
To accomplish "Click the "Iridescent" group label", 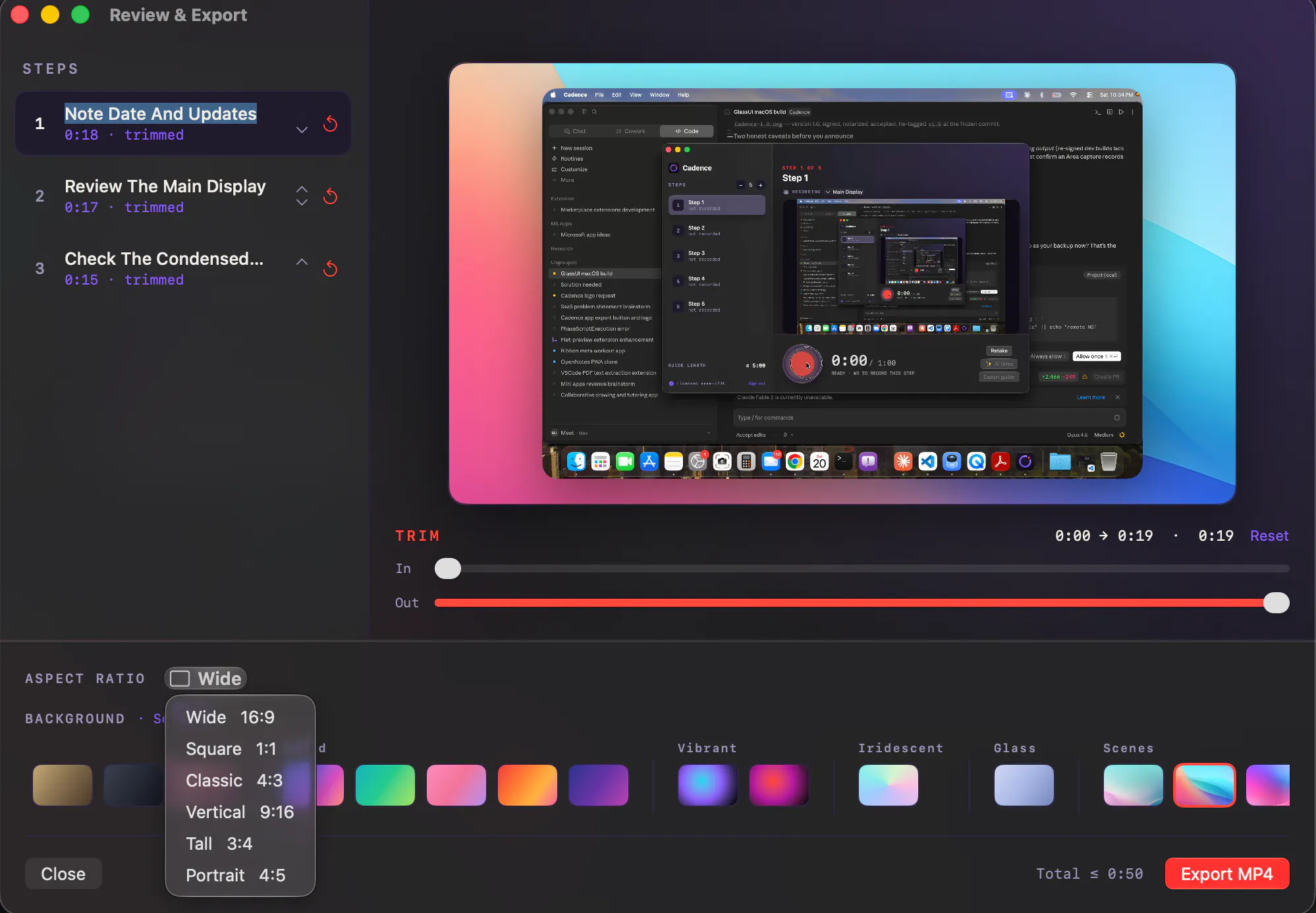I will (901, 748).
